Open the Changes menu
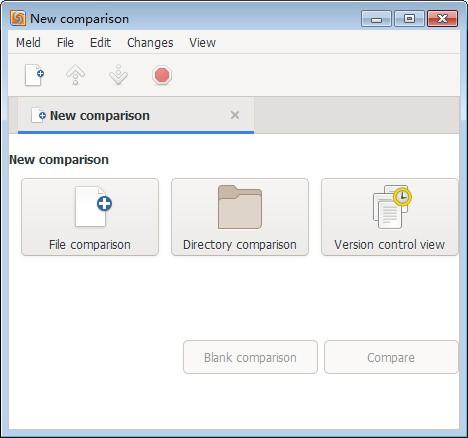468x438 pixels. pyautogui.click(x=150, y=43)
